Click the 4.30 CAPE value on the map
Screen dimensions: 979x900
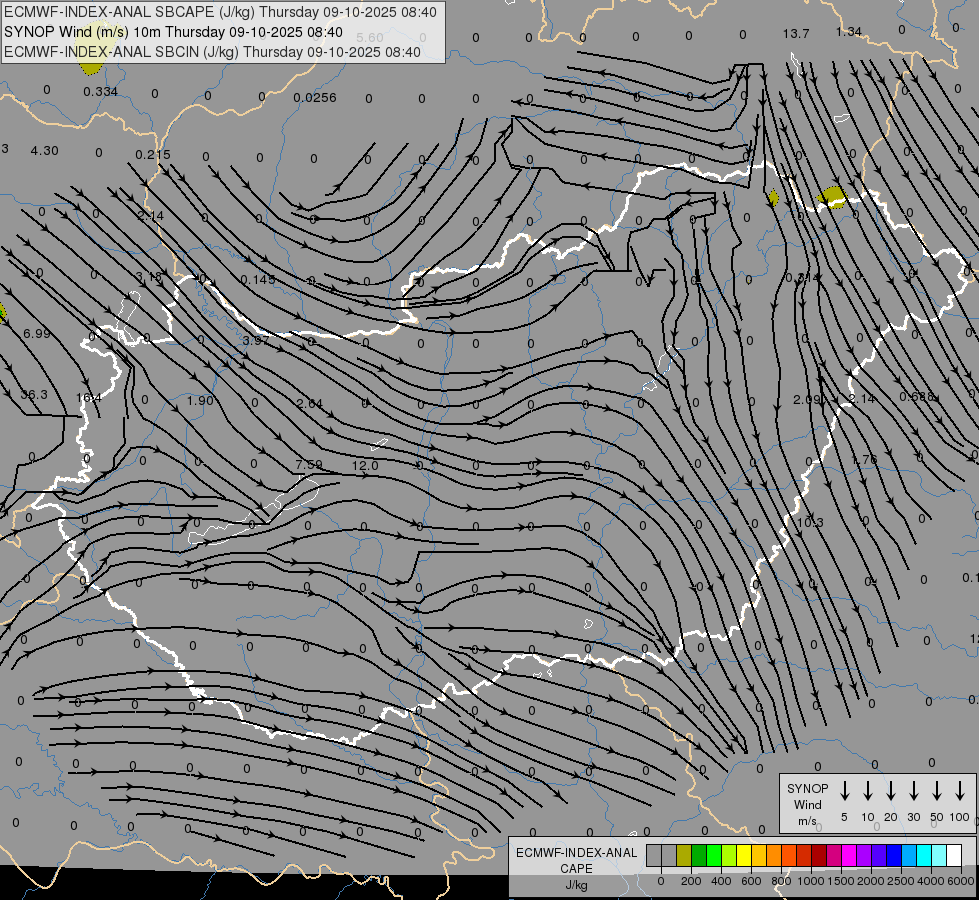click(44, 151)
